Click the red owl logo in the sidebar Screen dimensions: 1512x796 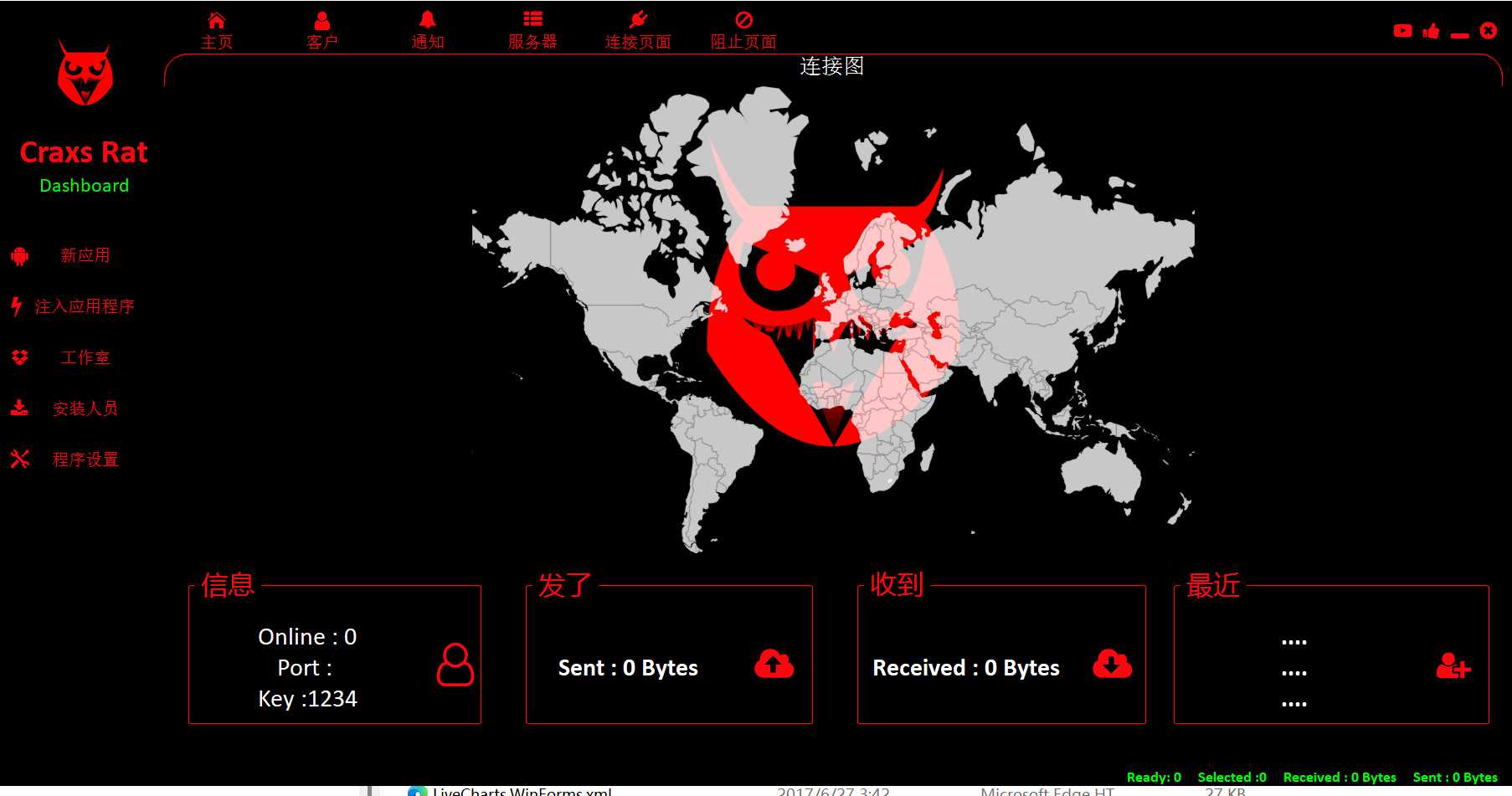point(85,74)
